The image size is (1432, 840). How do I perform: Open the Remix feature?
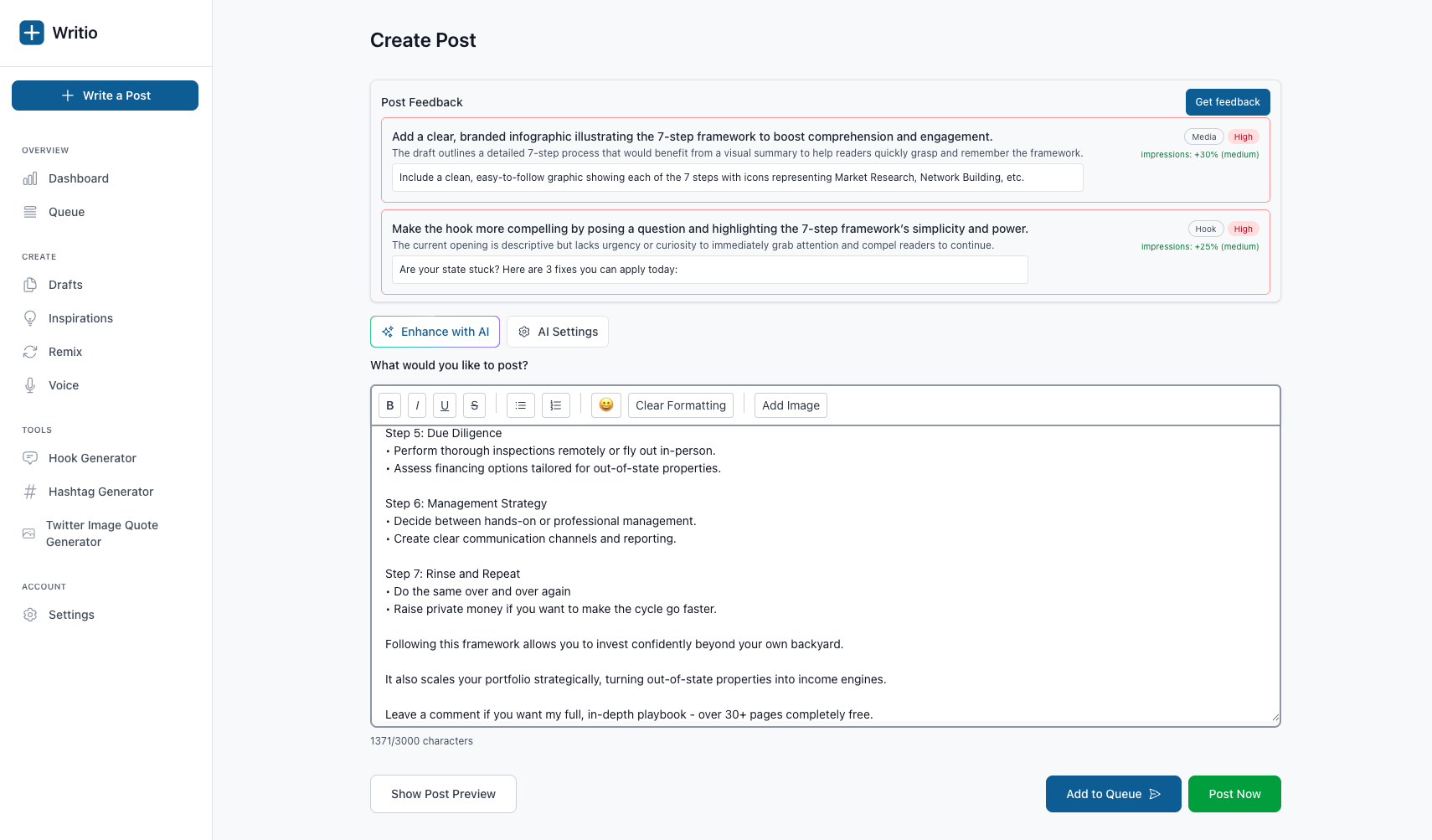coord(65,352)
